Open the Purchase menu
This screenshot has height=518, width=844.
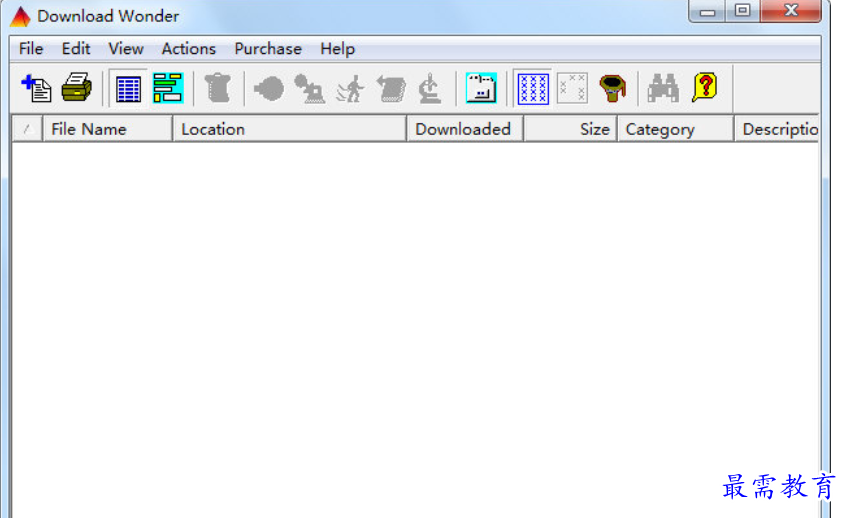click(268, 49)
